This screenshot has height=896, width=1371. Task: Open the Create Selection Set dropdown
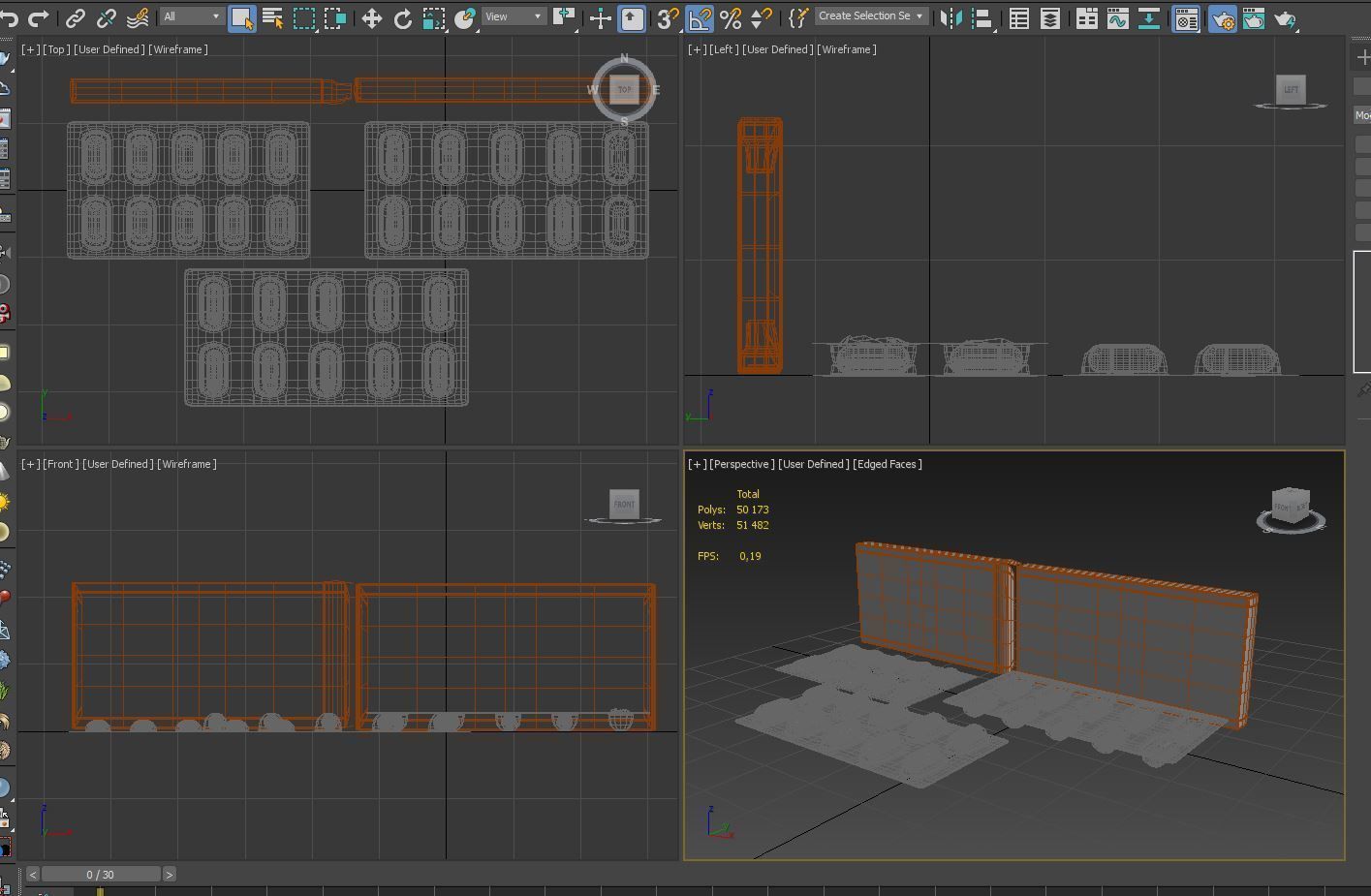870,16
